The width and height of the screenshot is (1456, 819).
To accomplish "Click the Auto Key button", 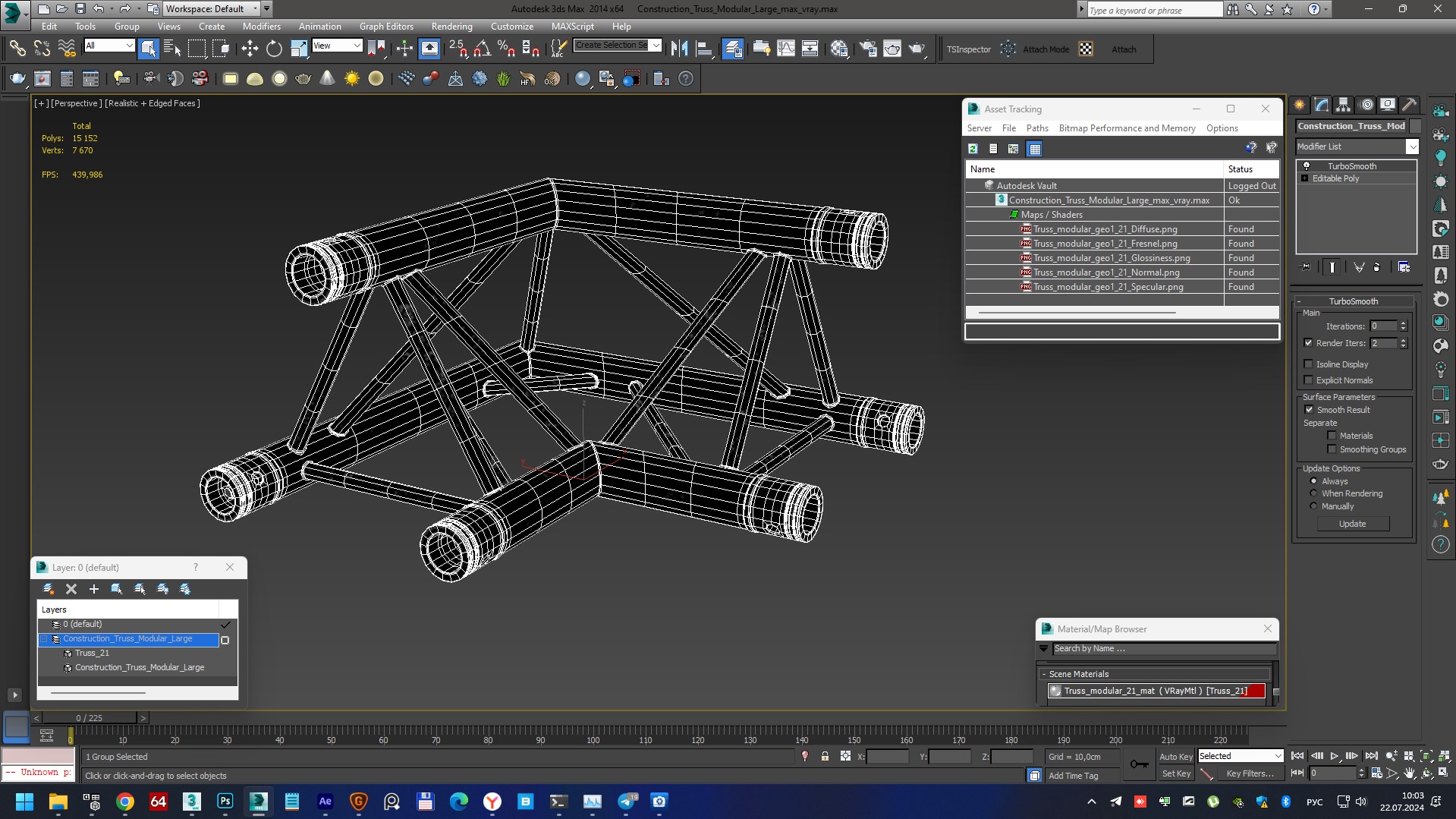I will 1175,757.
